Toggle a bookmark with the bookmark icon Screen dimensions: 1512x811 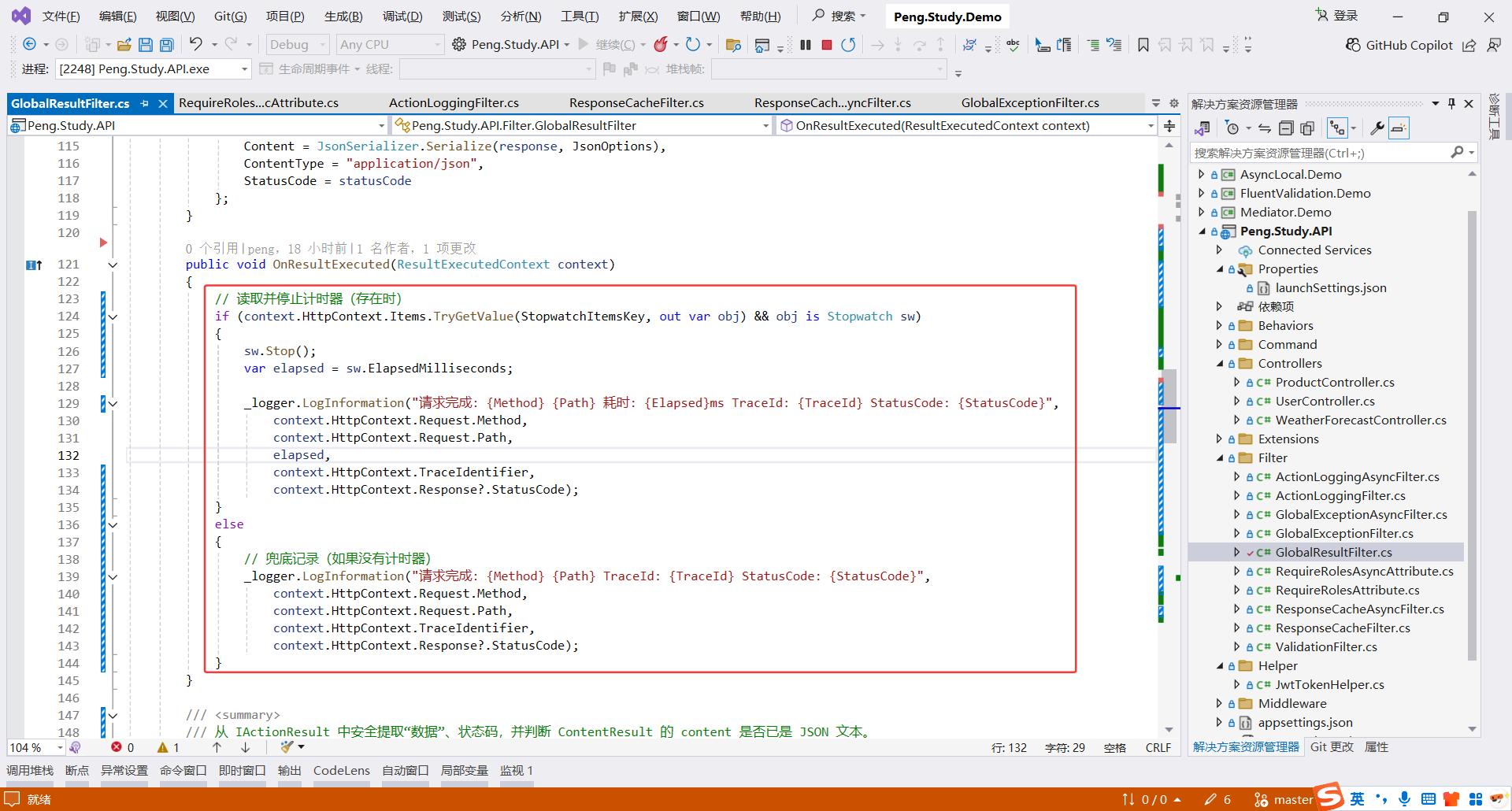point(1143,45)
